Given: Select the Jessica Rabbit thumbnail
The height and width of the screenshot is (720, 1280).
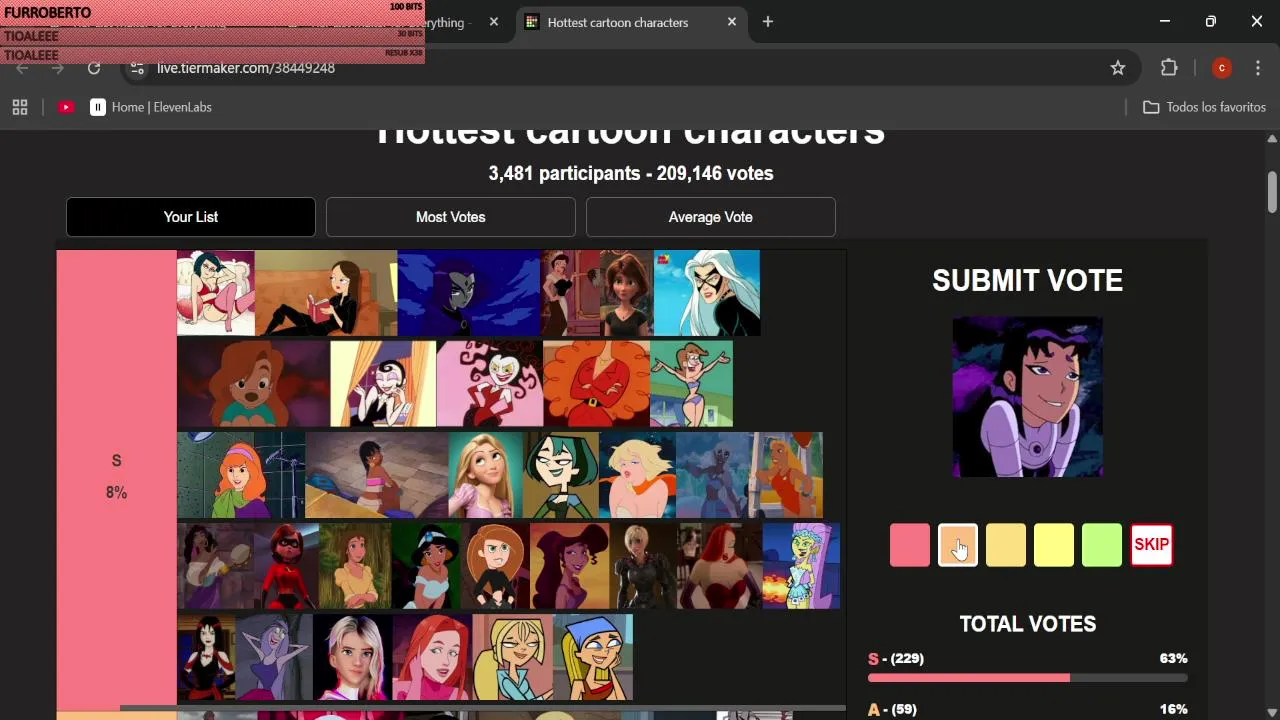Looking at the screenshot, I should [720, 566].
